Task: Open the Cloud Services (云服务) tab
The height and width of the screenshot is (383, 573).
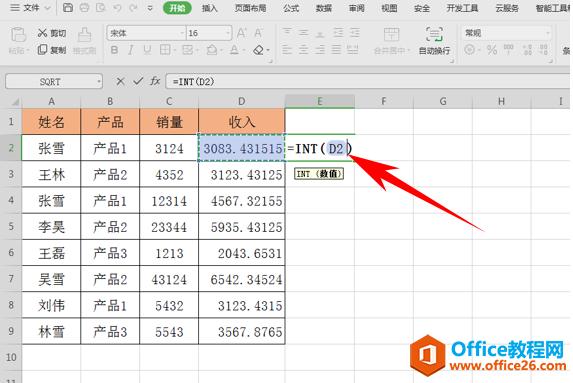Action: (507, 8)
